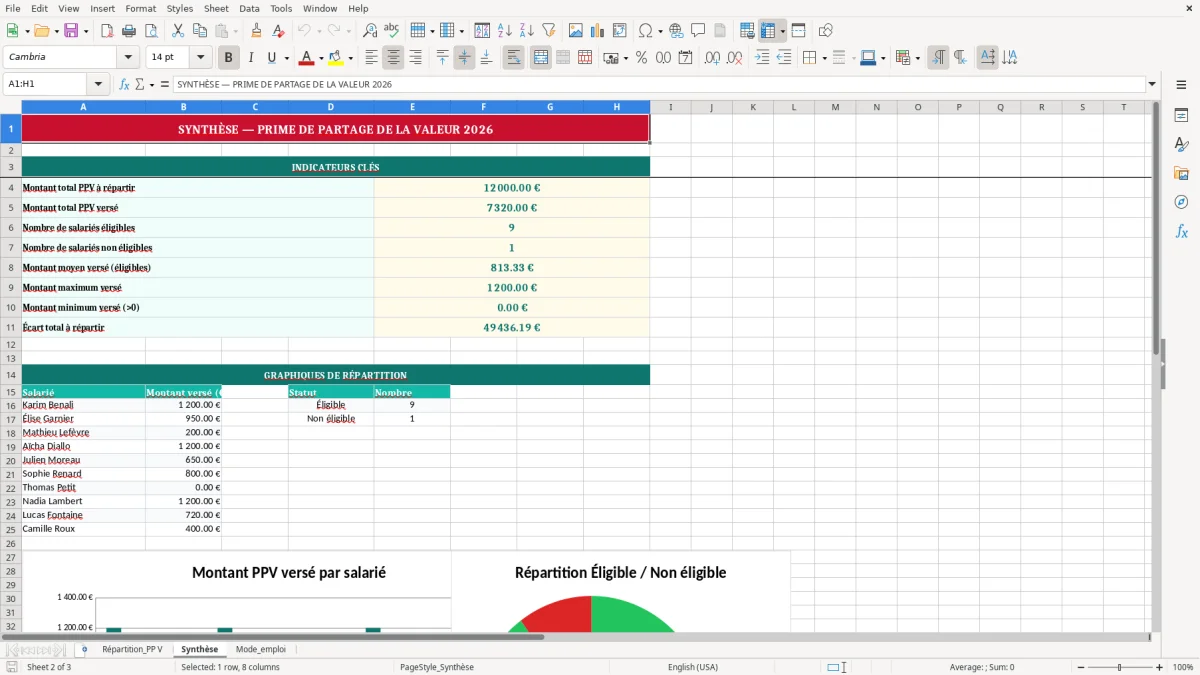Open the Freeze Rows and Columns dropdown arrow
1200x675 pixels.
click(782, 31)
